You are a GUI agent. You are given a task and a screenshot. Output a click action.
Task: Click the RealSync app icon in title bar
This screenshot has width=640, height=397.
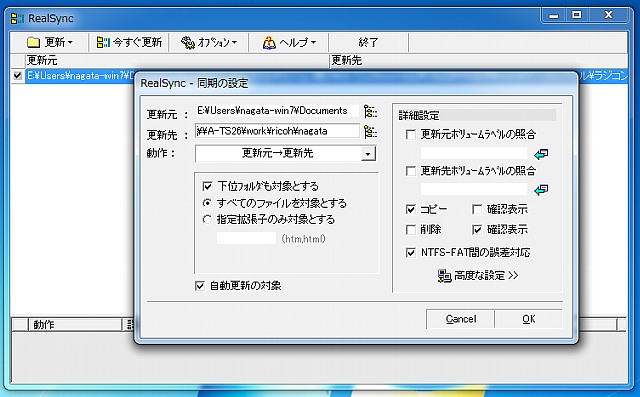point(18,18)
